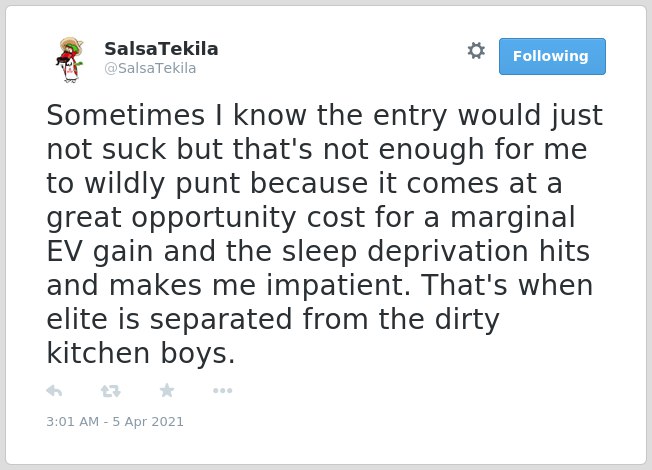
Task: Visit the SalsaTekila display name profile link
Action: (161, 49)
